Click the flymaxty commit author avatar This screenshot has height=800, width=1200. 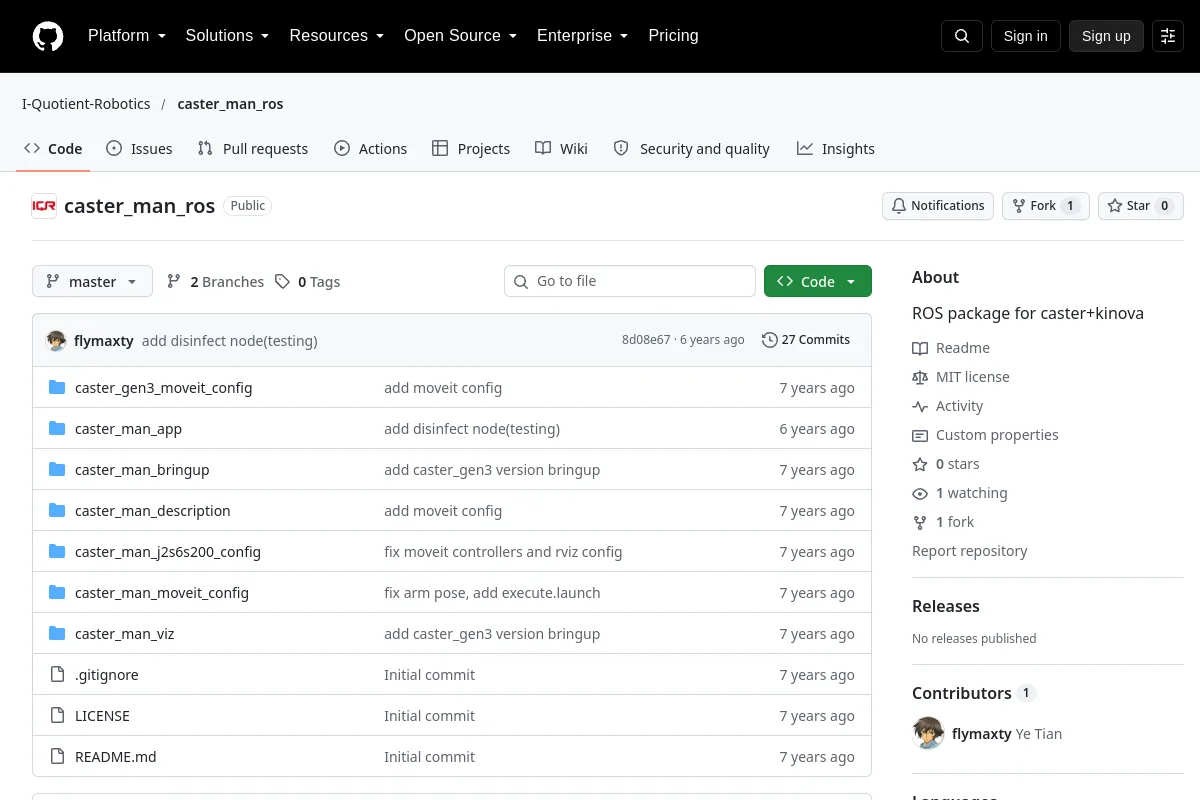[57, 340]
